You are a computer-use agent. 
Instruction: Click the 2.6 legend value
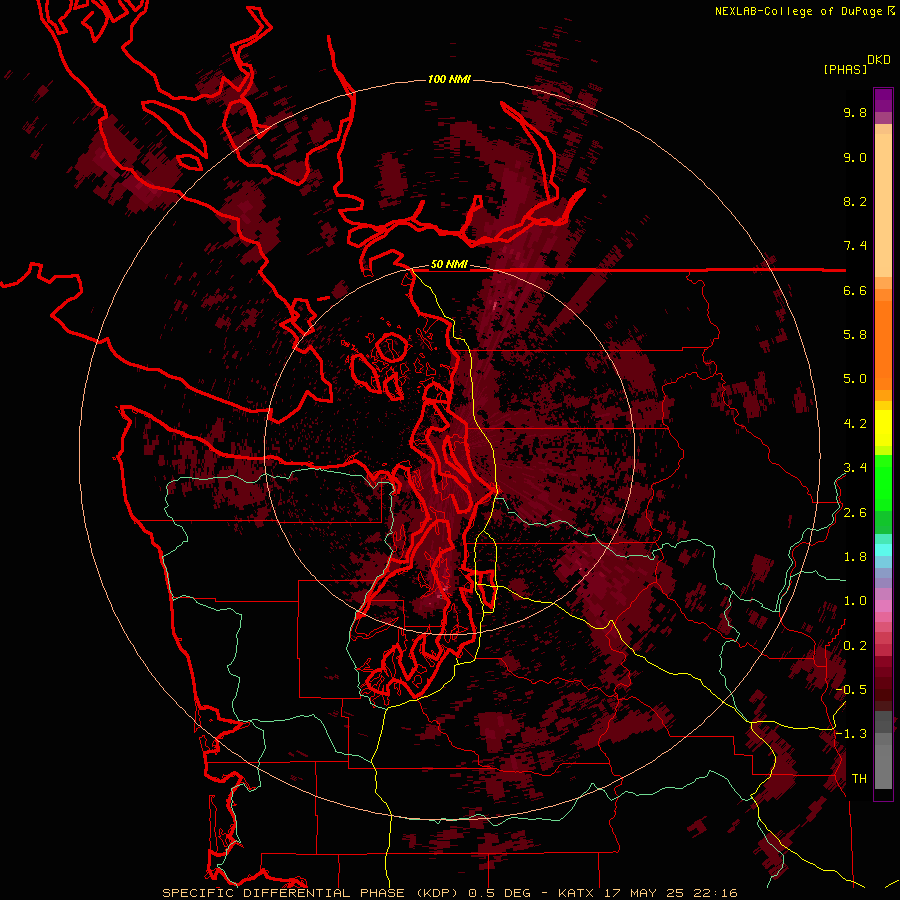pyautogui.click(x=855, y=513)
